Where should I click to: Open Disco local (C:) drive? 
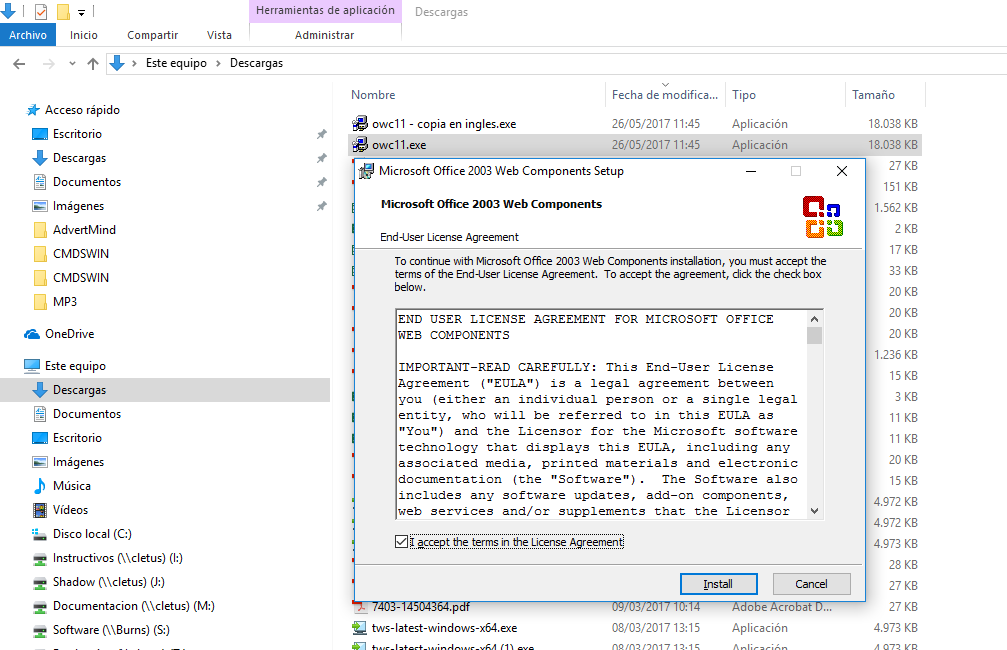[x=92, y=534]
